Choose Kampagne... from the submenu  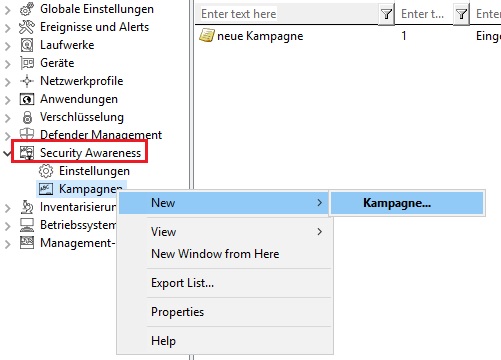tap(407, 203)
